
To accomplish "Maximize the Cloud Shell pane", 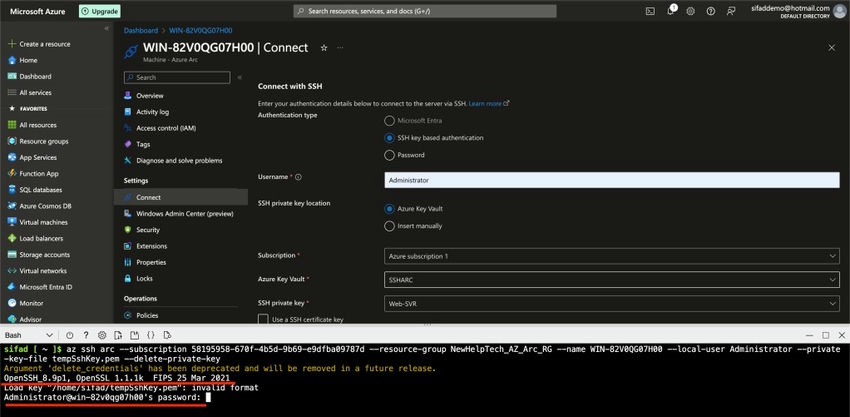I will pos(826,335).
